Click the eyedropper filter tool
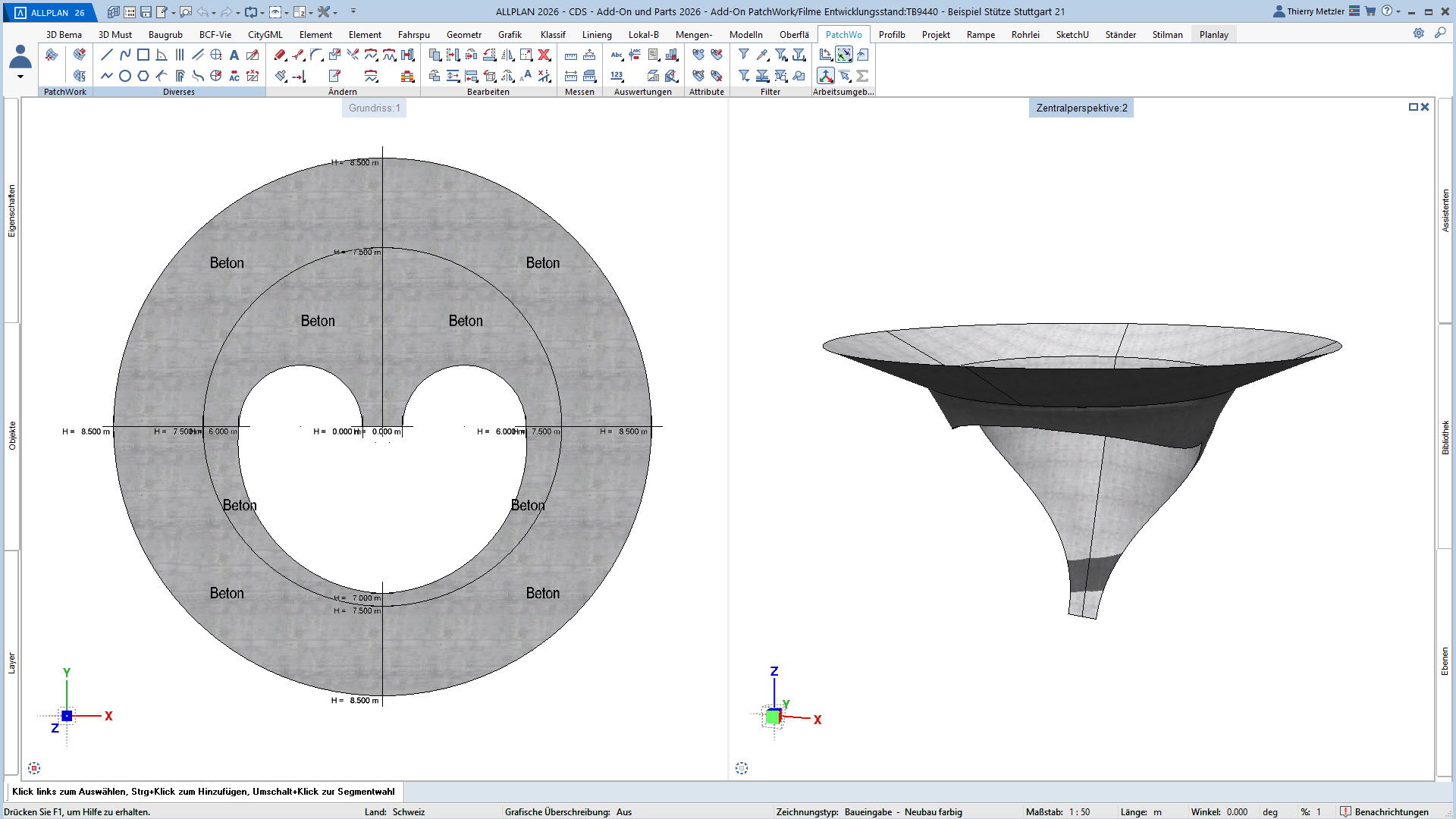Screen dimensions: 1456x819 tap(762, 55)
